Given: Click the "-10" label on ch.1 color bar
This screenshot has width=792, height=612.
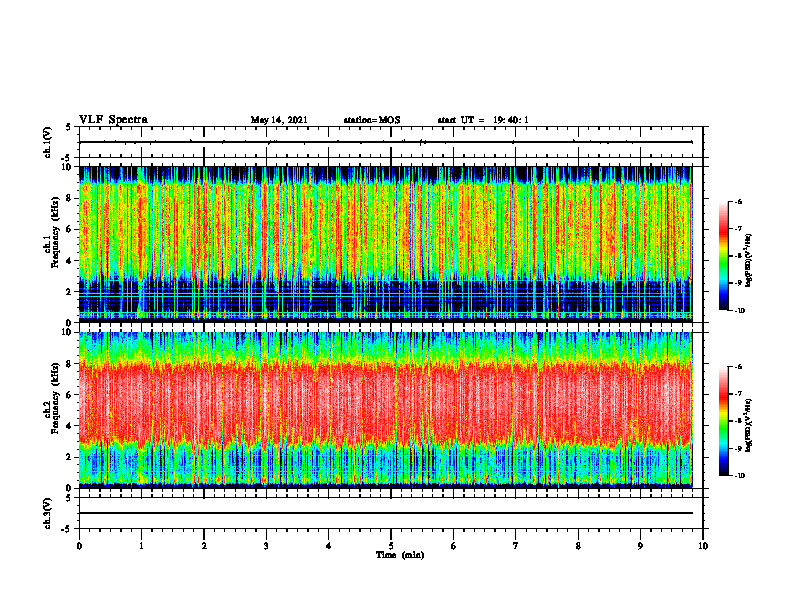Looking at the screenshot, I should (739, 311).
